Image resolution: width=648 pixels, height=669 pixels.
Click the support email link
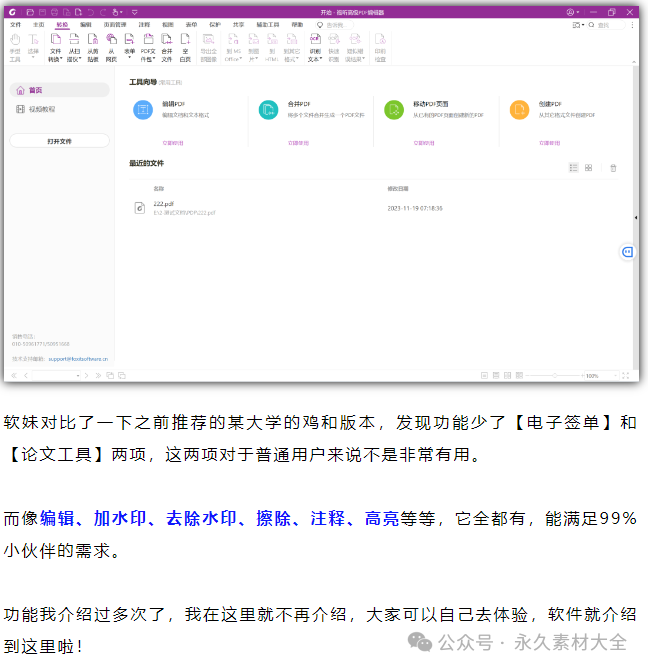click(78, 359)
